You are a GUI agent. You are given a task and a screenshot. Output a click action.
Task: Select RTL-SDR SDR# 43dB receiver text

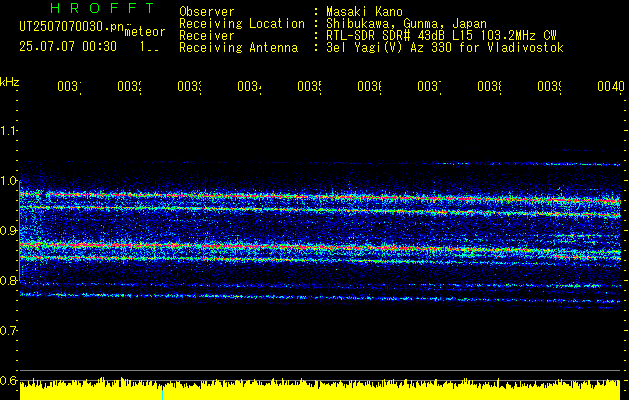pyautogui.click(x=441, y=36)
